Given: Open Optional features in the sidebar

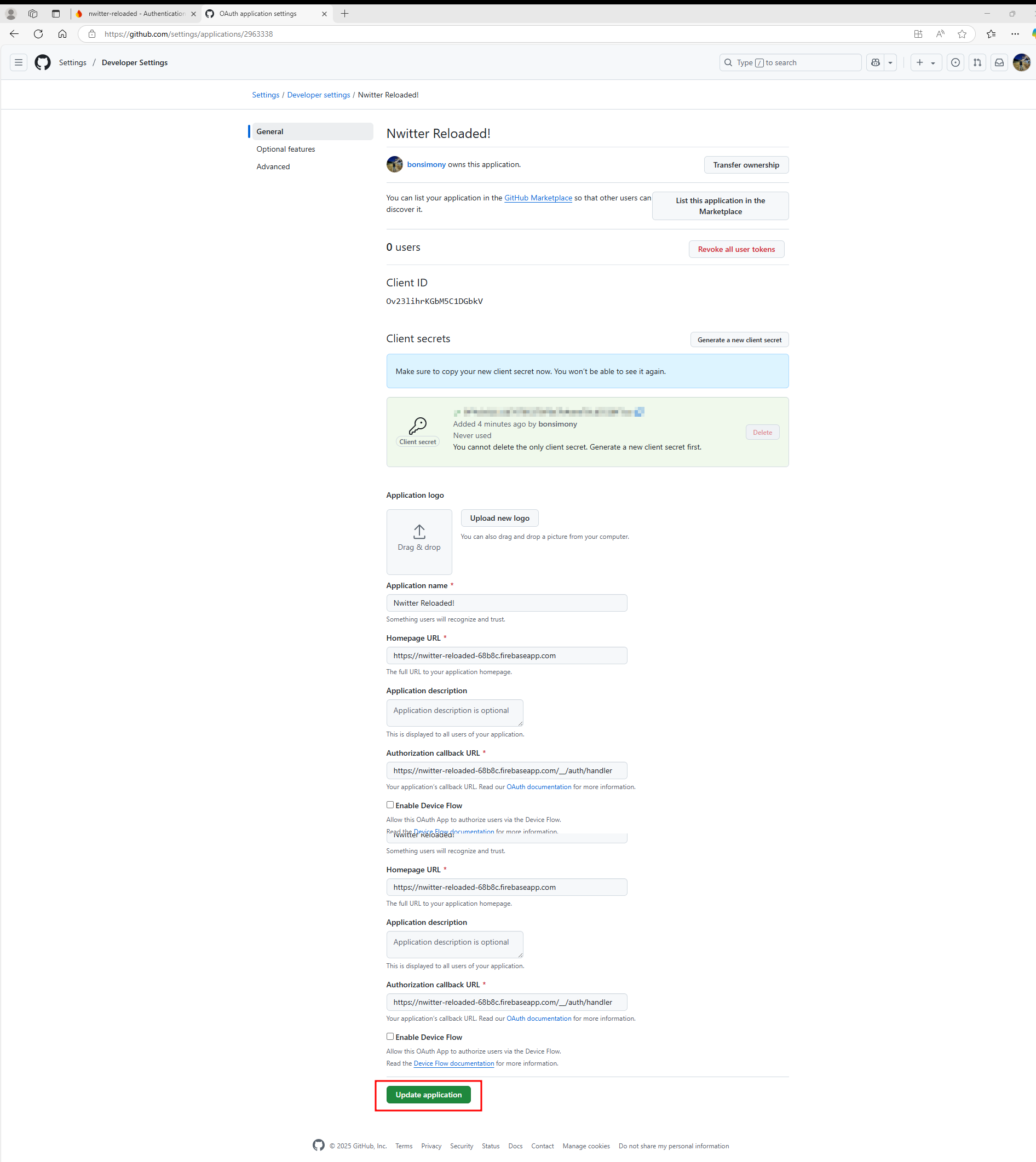Looking at the screenshot, I should pos(286,149).
